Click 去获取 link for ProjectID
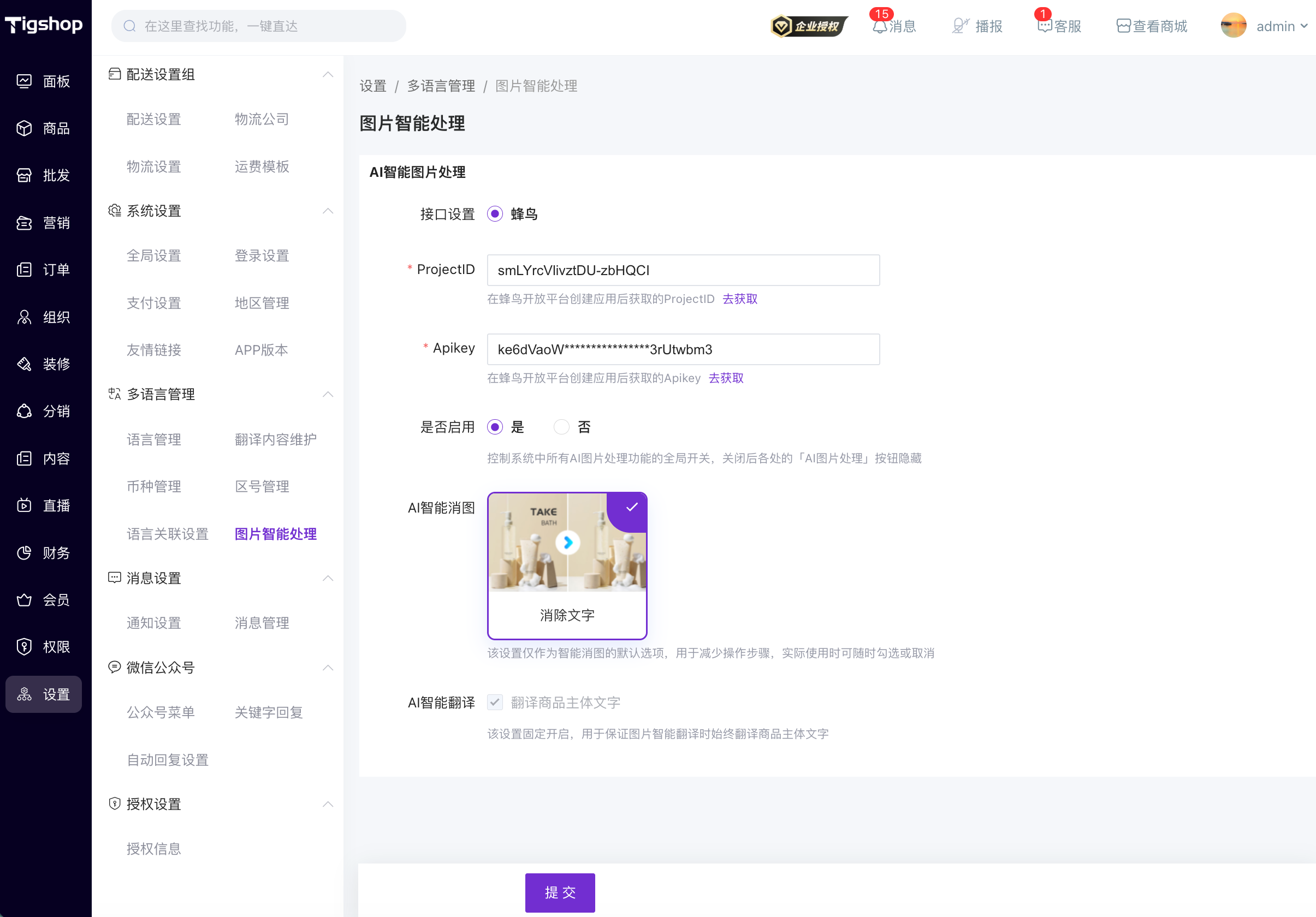This screenshot has width=1316, height=917. coord(740,299)
